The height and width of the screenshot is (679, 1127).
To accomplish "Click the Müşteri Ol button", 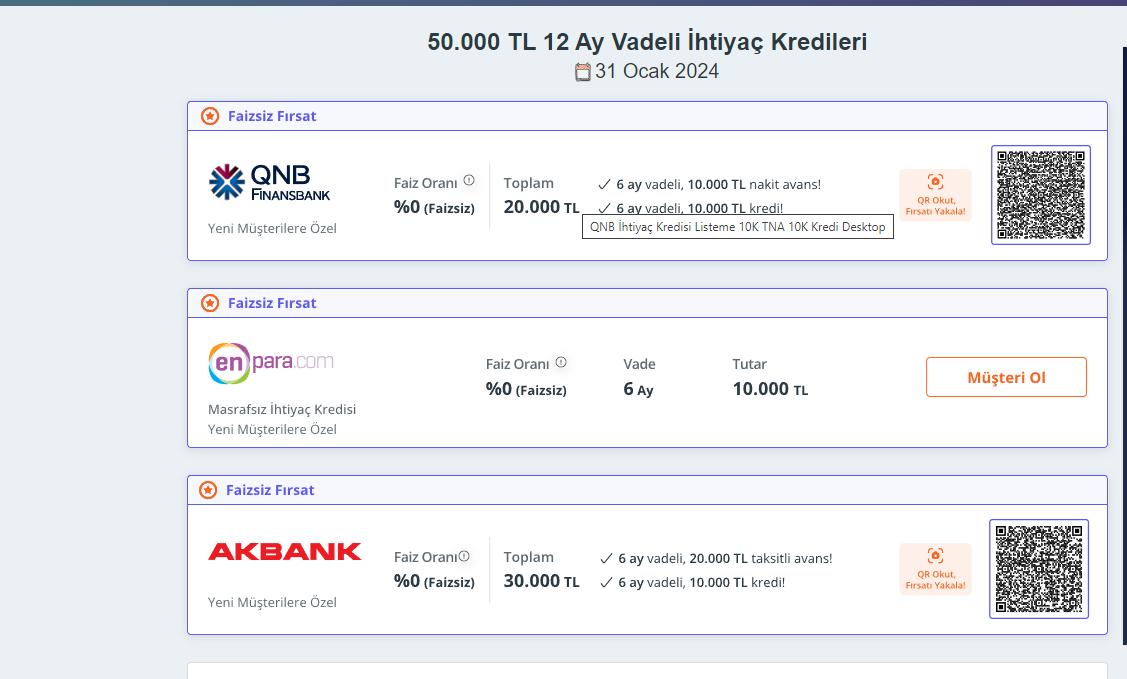I will click(x=1006, y=377).
